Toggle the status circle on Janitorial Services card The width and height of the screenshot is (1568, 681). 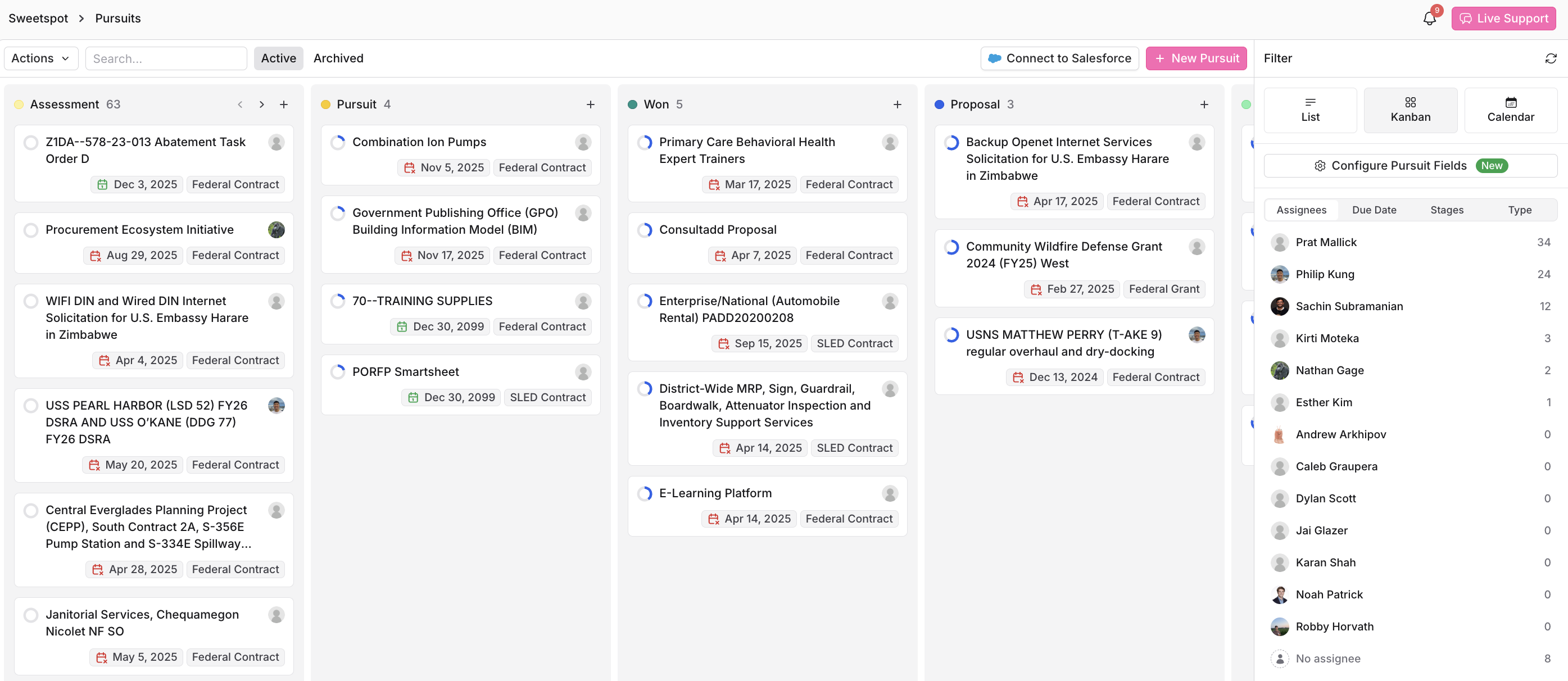click(30, 615)
